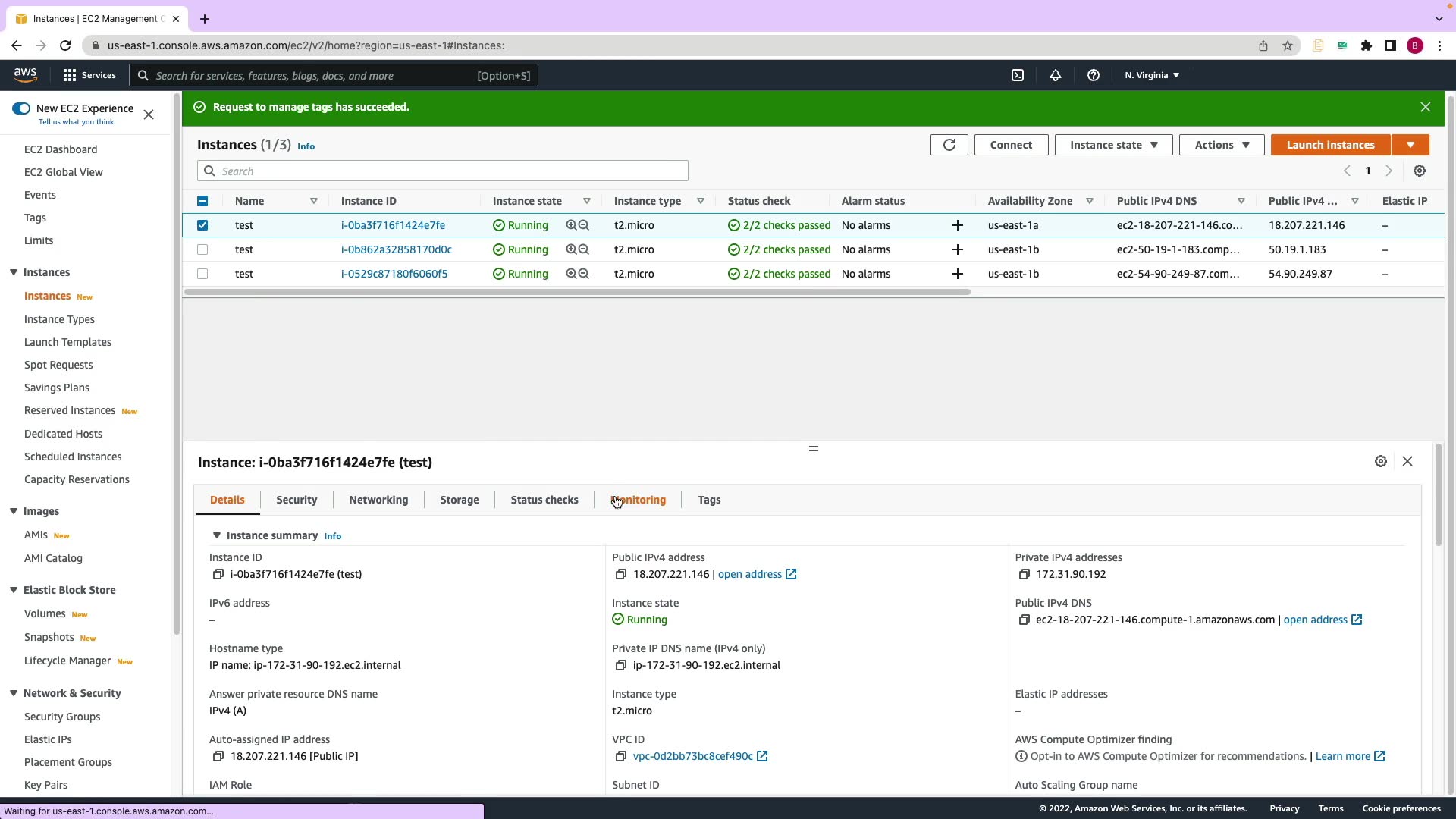Screen dimensions: 1456x819
Task: Collapse the Instance summary section
Action: (x=217, y=536)
